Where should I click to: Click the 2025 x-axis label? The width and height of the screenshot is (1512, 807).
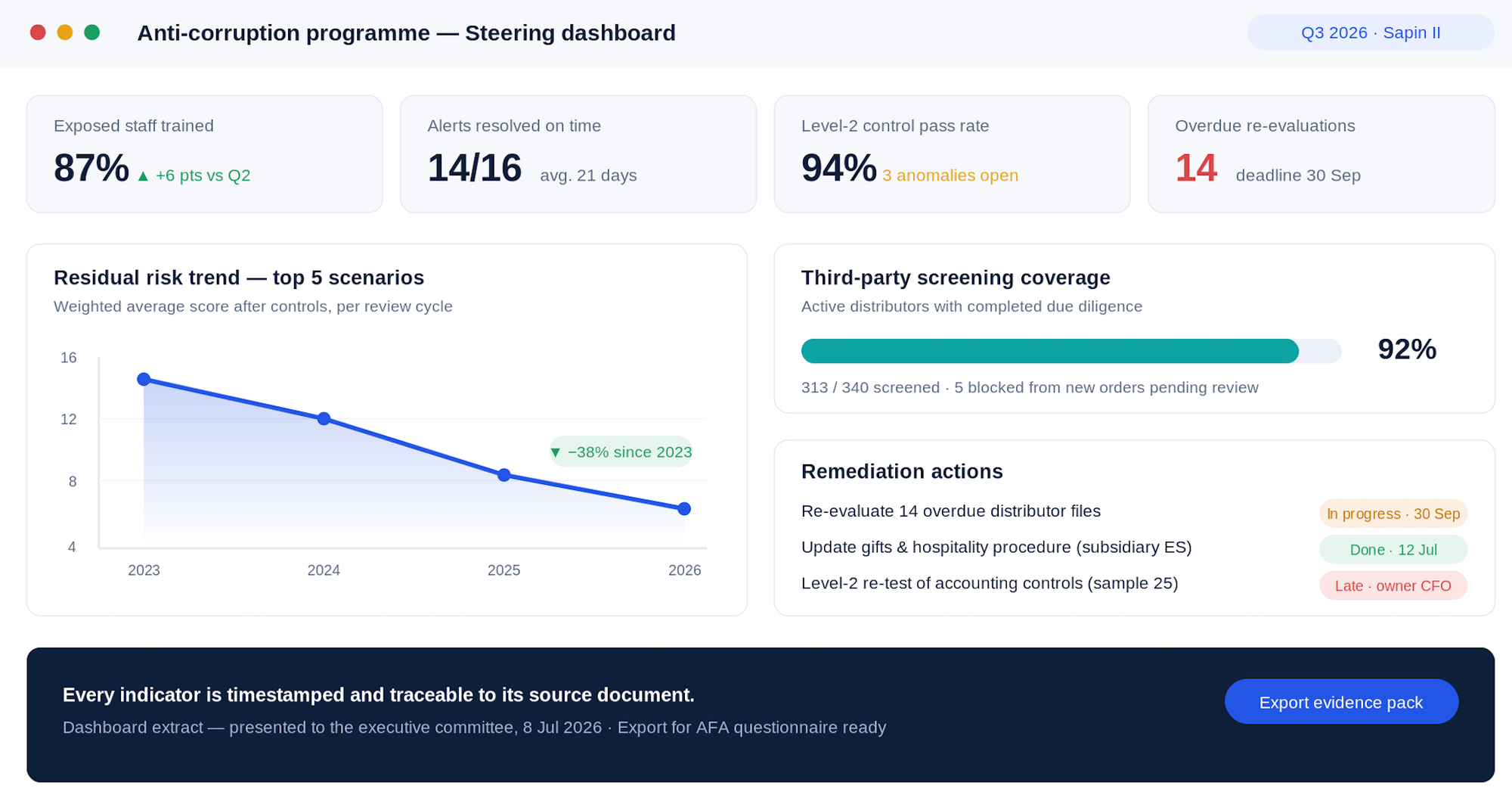[503, 570]
